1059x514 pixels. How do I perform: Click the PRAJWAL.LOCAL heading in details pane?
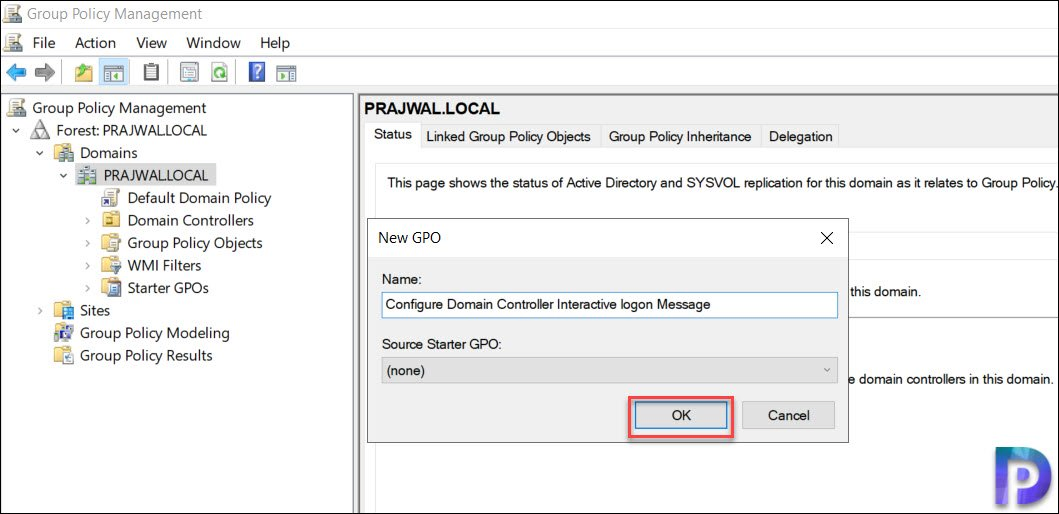coord(432,108)
